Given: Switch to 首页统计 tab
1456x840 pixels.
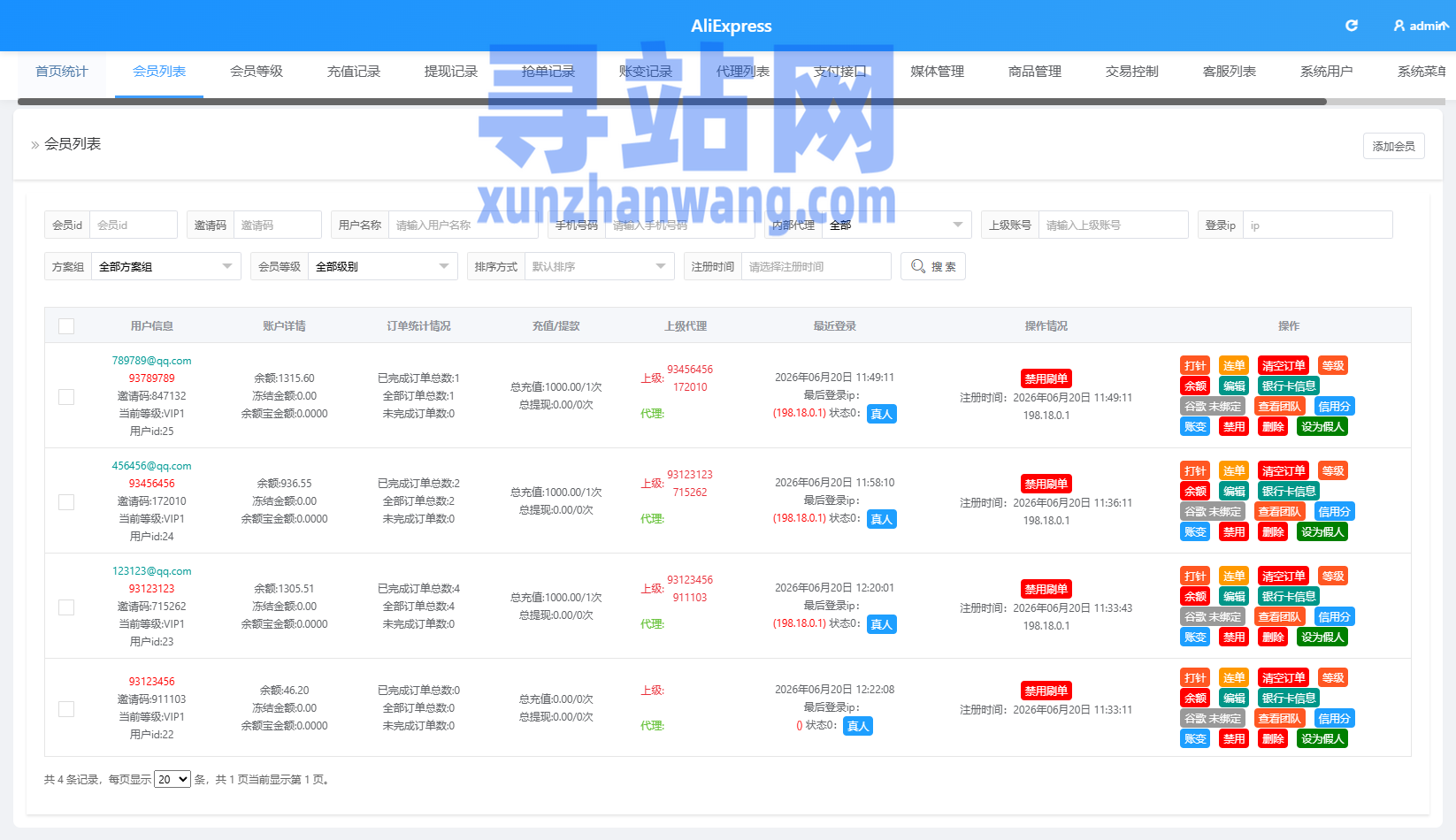Looking at the screenshot, I should point(62,72).
